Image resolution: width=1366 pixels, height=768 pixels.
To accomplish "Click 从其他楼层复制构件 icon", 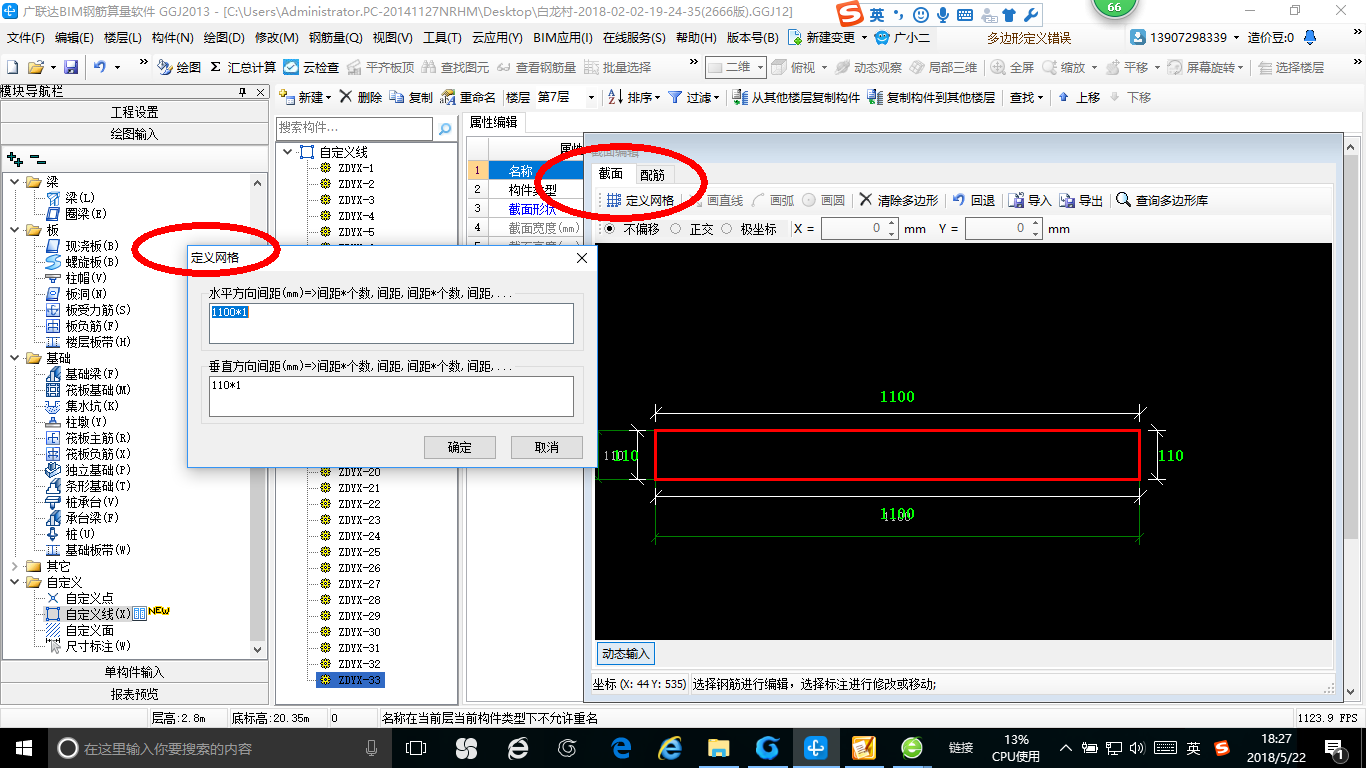I will pos(796,97).
